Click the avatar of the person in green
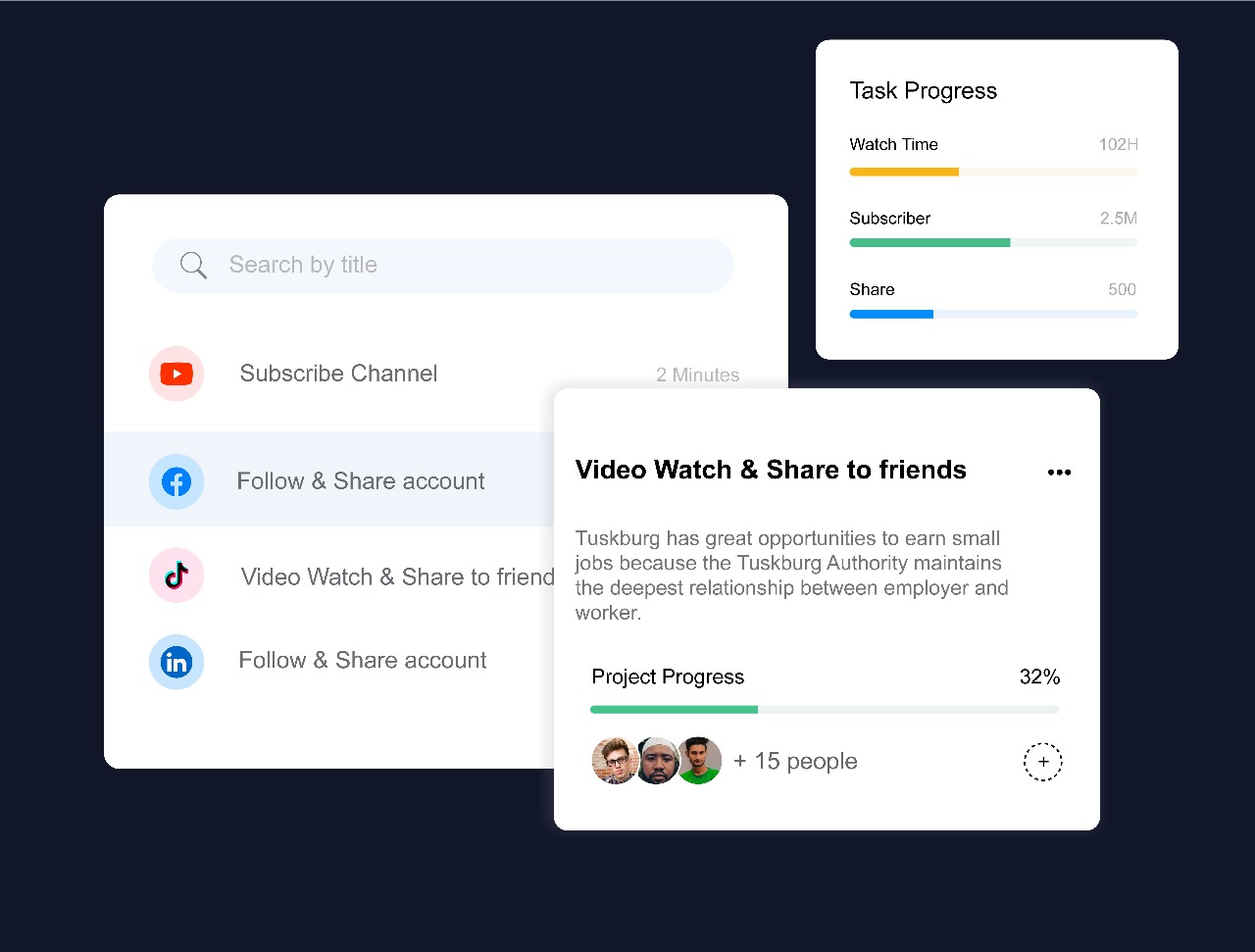 pos(699,761)
